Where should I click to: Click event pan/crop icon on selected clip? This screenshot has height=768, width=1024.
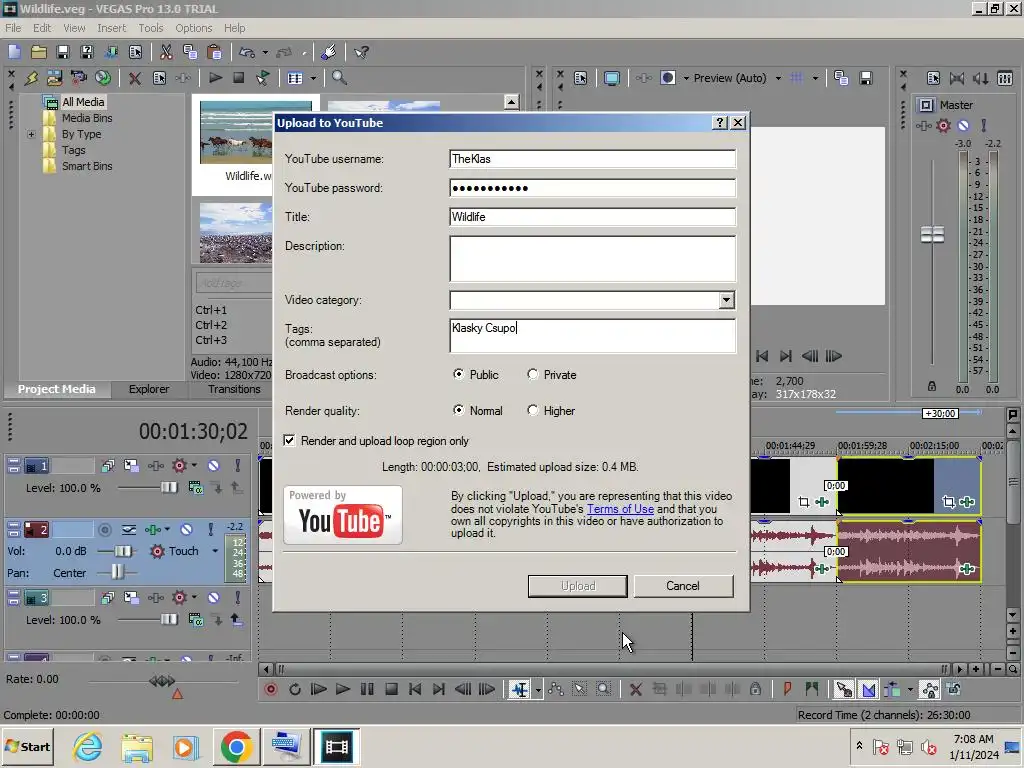949,502
